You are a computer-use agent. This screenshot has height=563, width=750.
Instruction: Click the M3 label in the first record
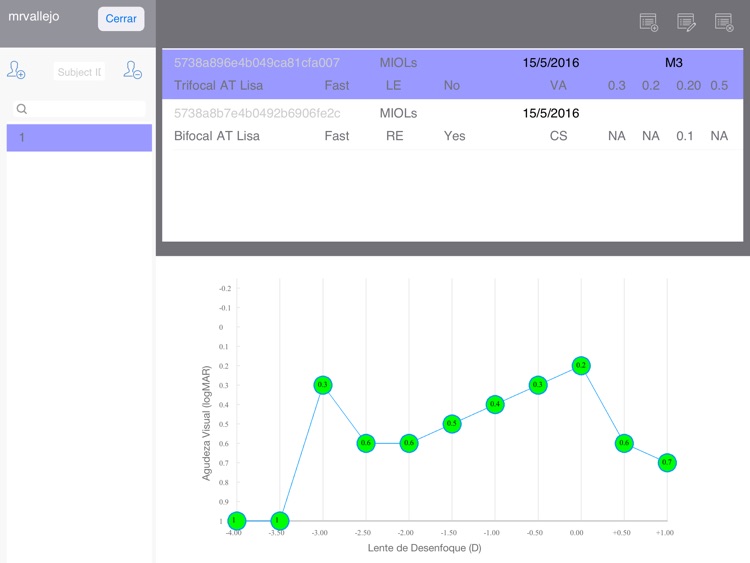pyautogui.click(x=673, y=63)
